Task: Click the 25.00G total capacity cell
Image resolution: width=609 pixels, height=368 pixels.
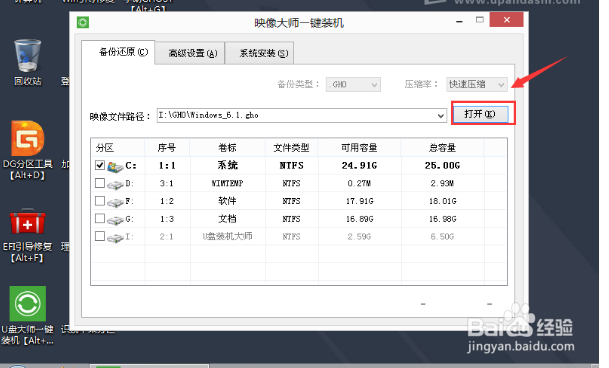Action: [x=442, y=166]
